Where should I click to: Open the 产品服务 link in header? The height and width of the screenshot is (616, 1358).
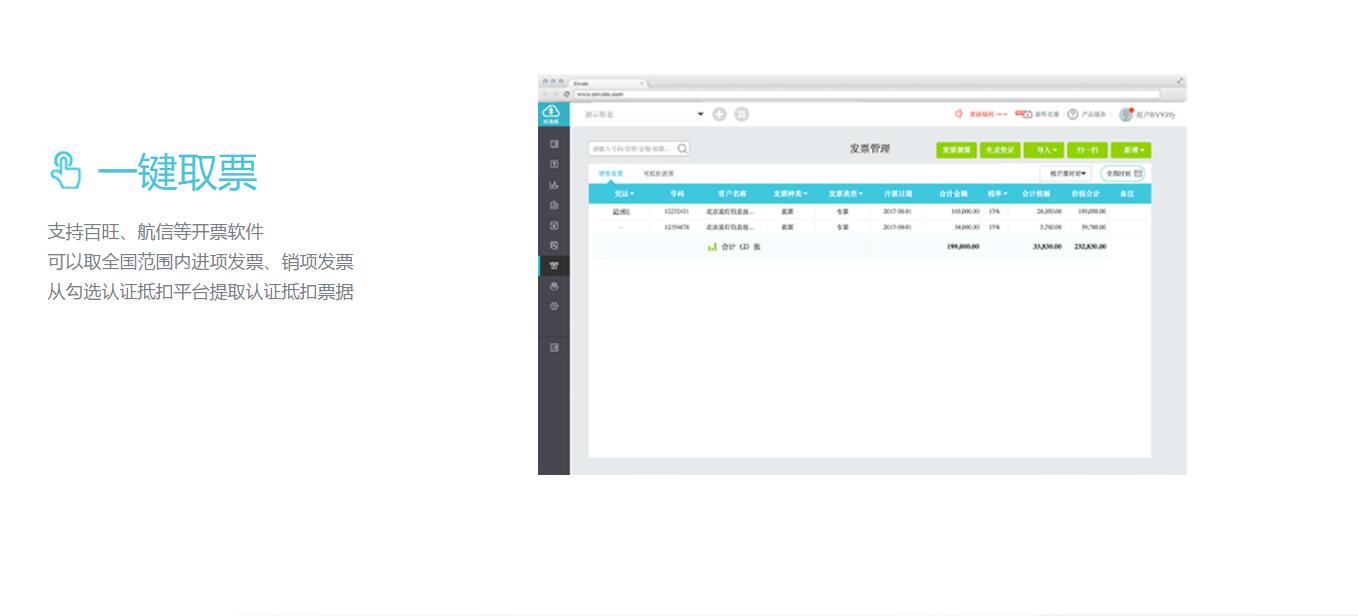(x=1093, y=114)
